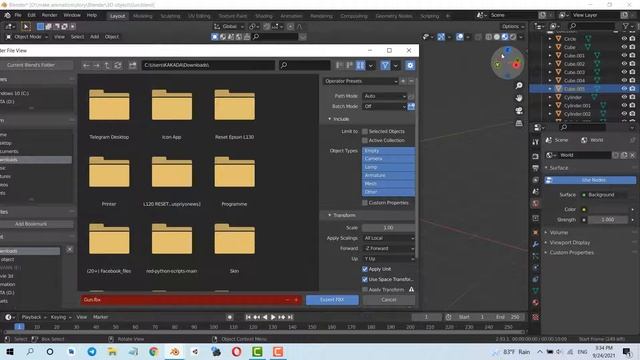Open the Windows Start menu

click(9, 352)
